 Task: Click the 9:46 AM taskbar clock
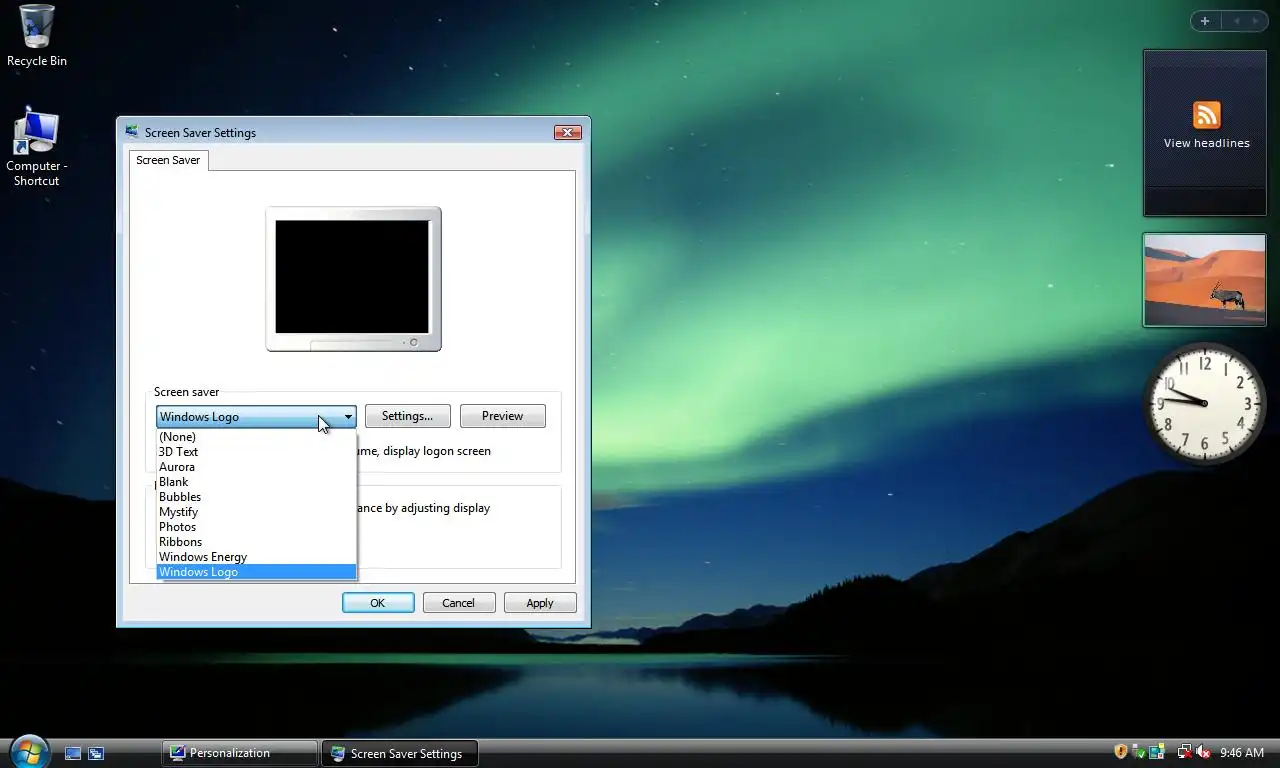pyautogui.click(x=1242, y=753)
